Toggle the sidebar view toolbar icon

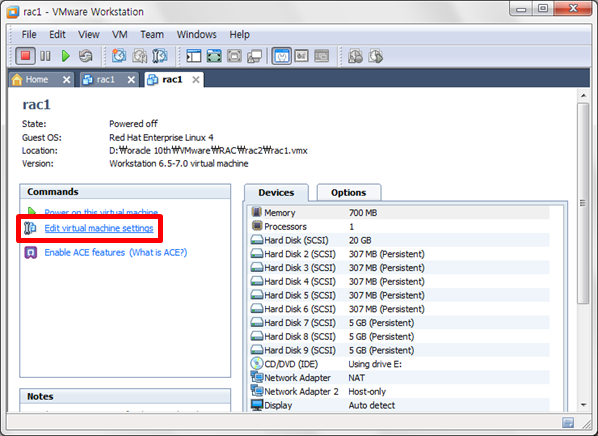point(194,56)
